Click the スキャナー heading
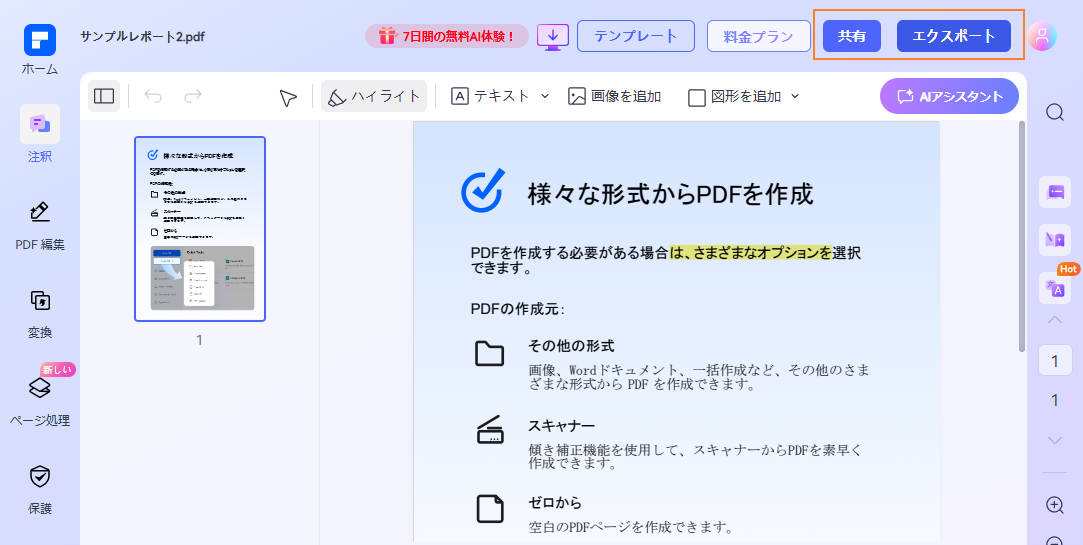Screen dimensions: 1083x545 (x=562, y=426)
